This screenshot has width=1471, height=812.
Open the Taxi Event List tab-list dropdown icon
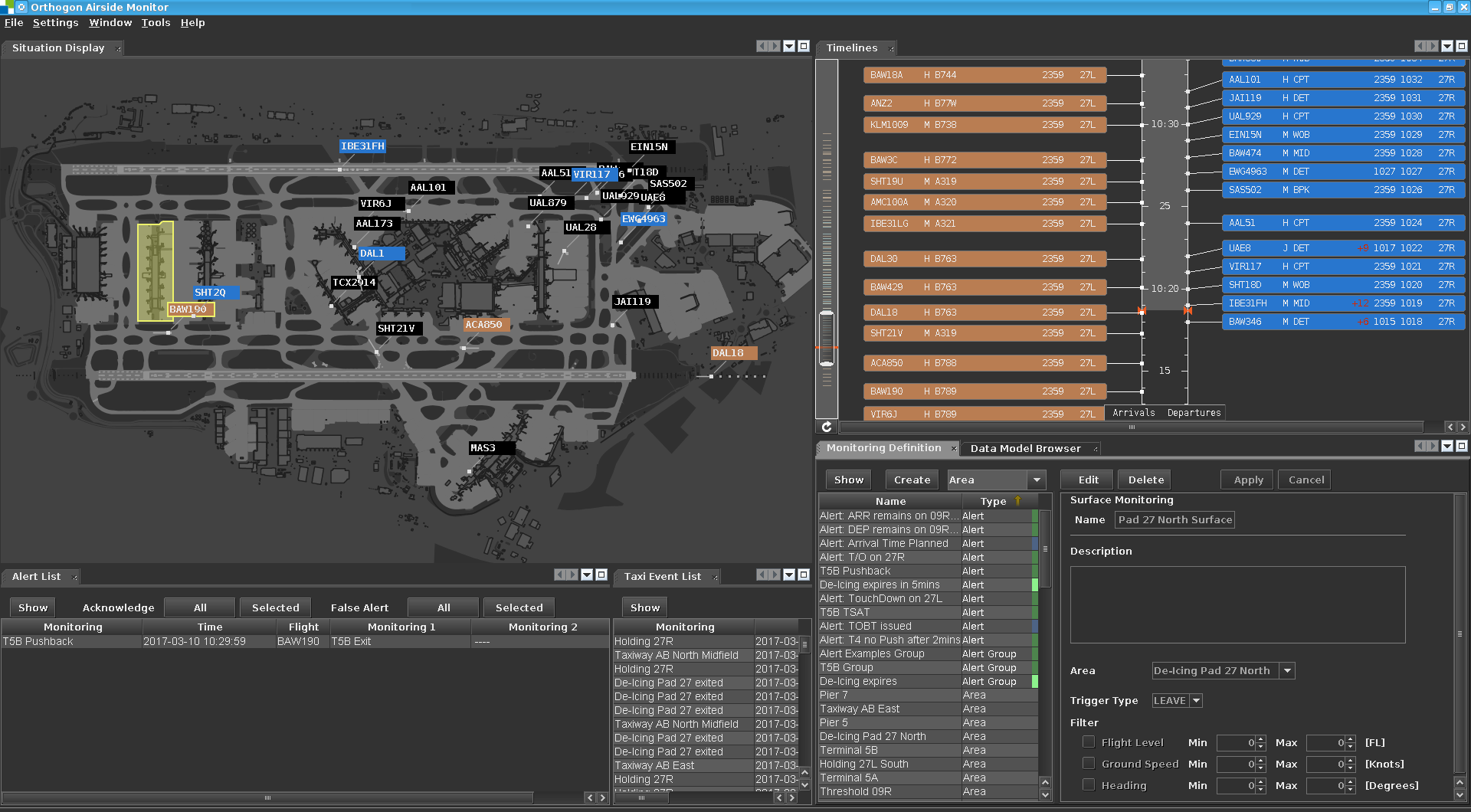point(789,575)
